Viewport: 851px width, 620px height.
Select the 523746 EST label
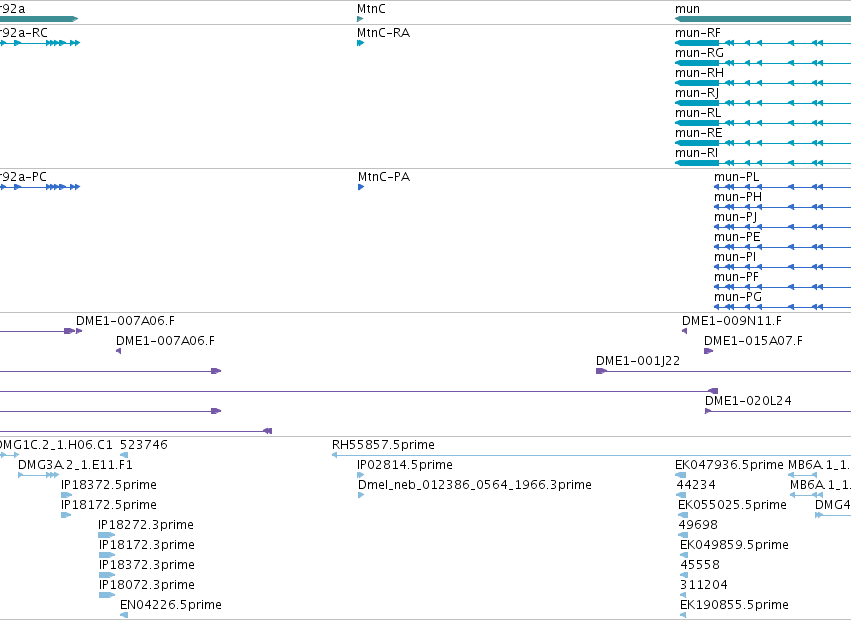(143, 445)
